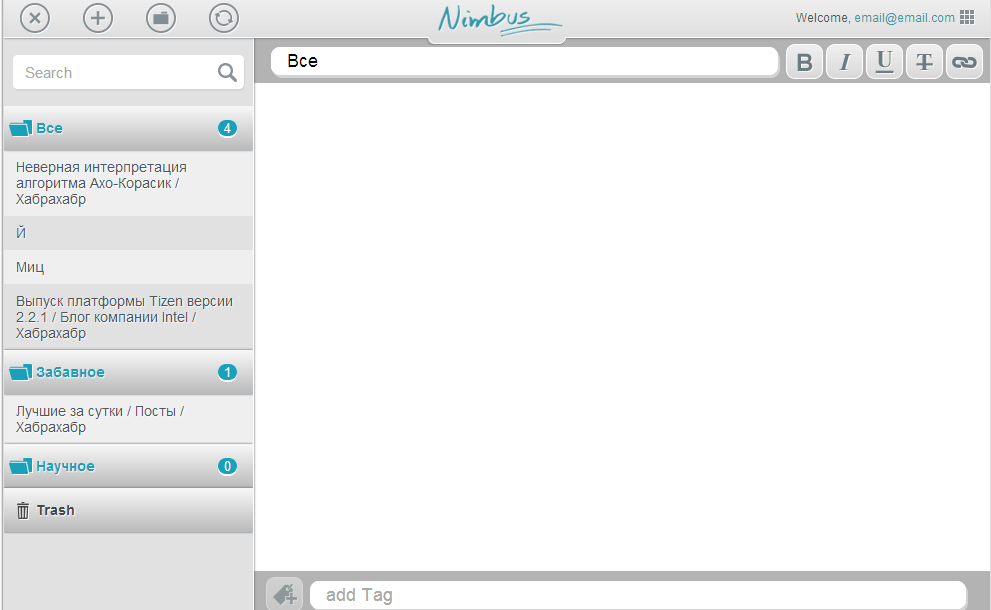Click into the add Tag field

(638, 595)
